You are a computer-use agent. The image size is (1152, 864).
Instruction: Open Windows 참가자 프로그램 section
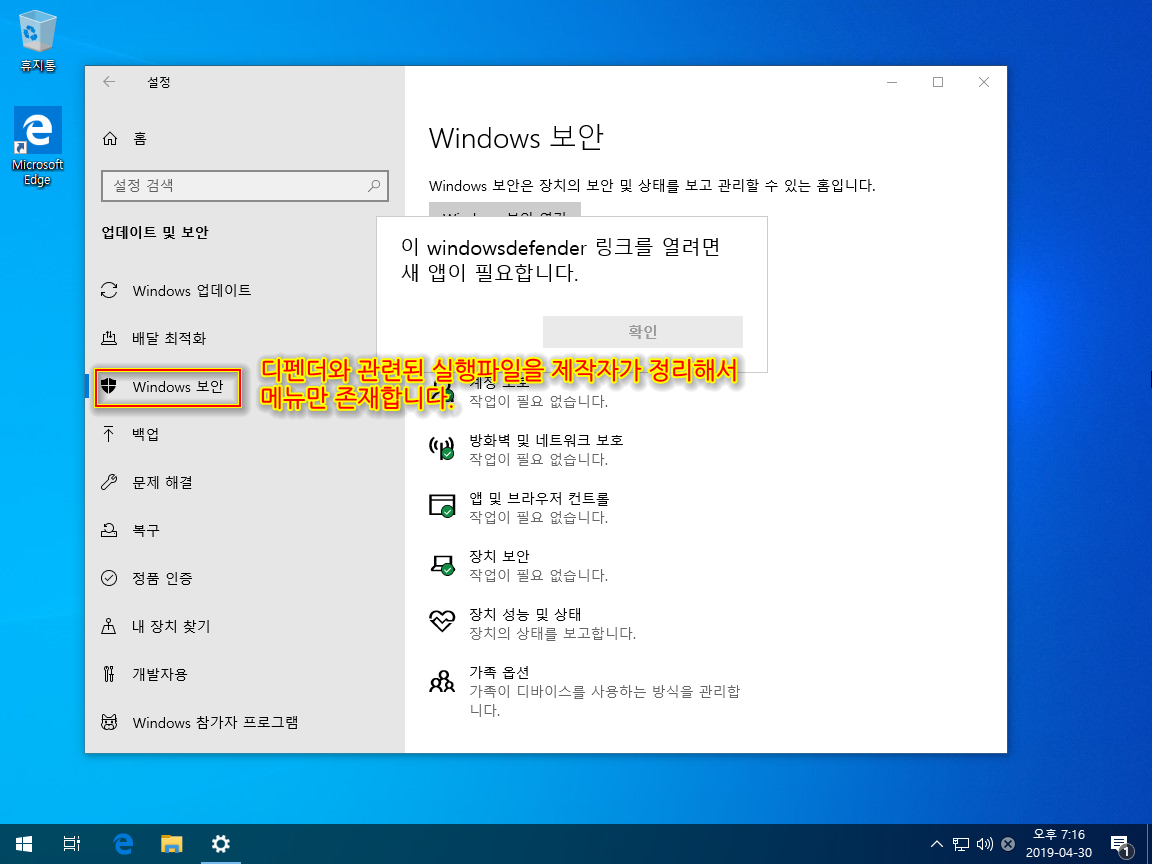click(x=245, y=722)
